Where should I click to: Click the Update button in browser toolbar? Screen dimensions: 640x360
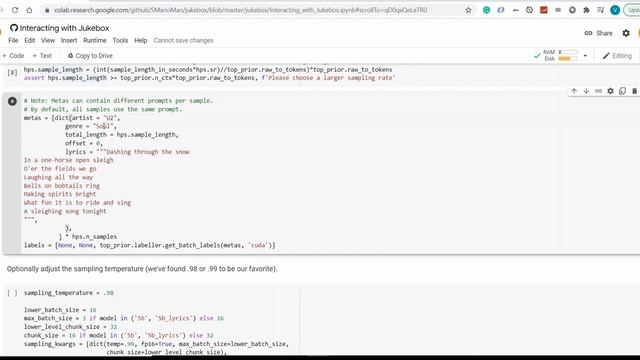coord(633,10)
